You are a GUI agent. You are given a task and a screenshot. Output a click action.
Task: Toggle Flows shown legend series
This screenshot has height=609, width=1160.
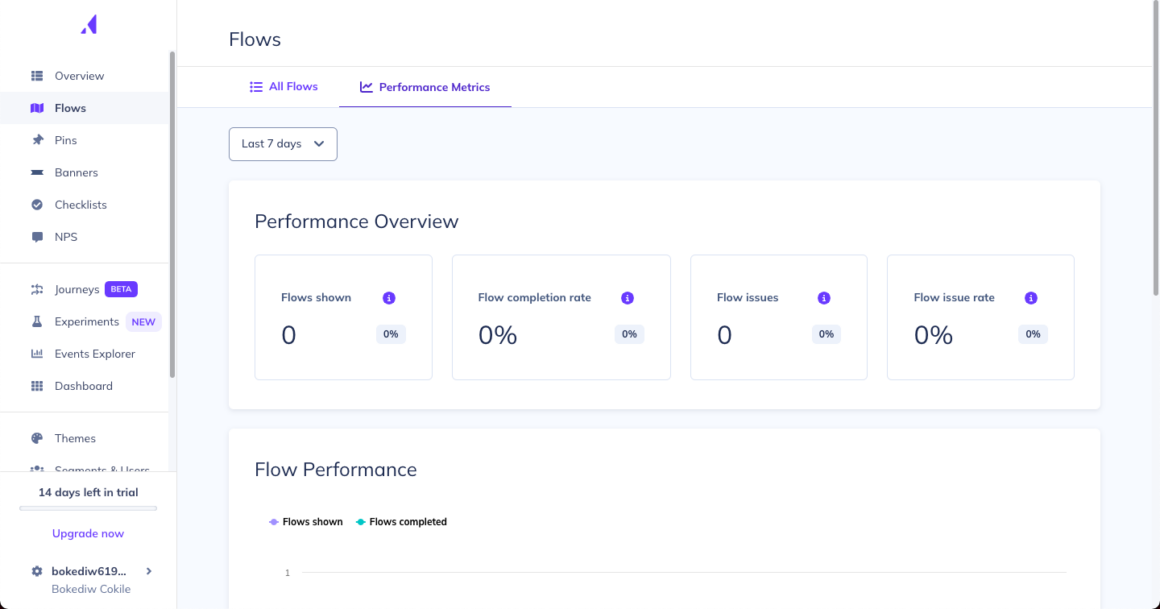[x=306, y=522]
